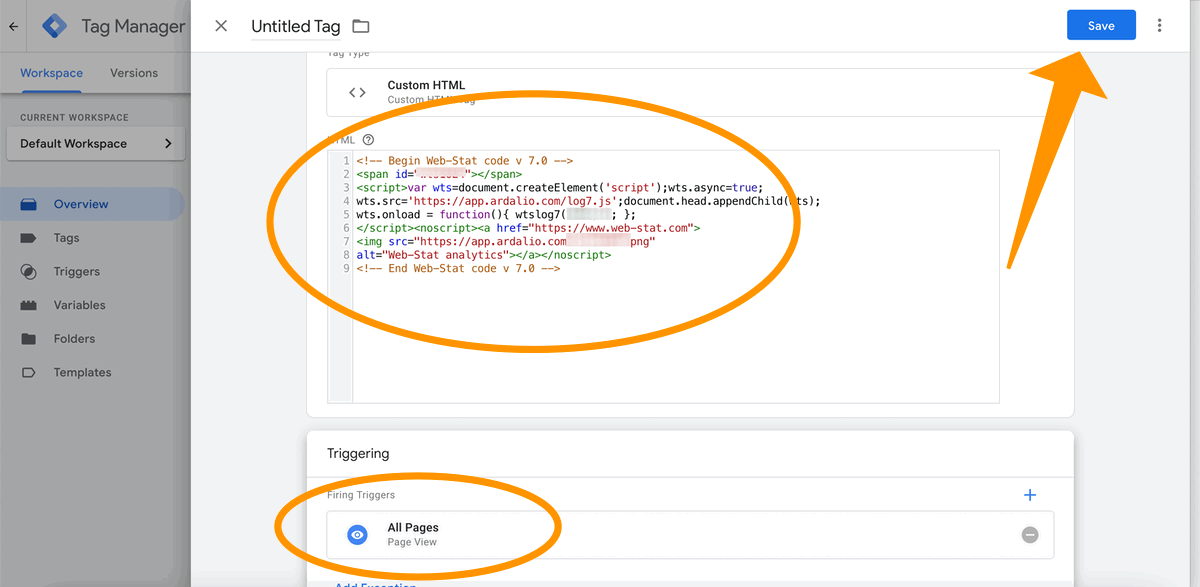Viewport: 1200px width, 587px height.
Task: Click the Tags icon in the sidebar
Action: click(29, 238)
